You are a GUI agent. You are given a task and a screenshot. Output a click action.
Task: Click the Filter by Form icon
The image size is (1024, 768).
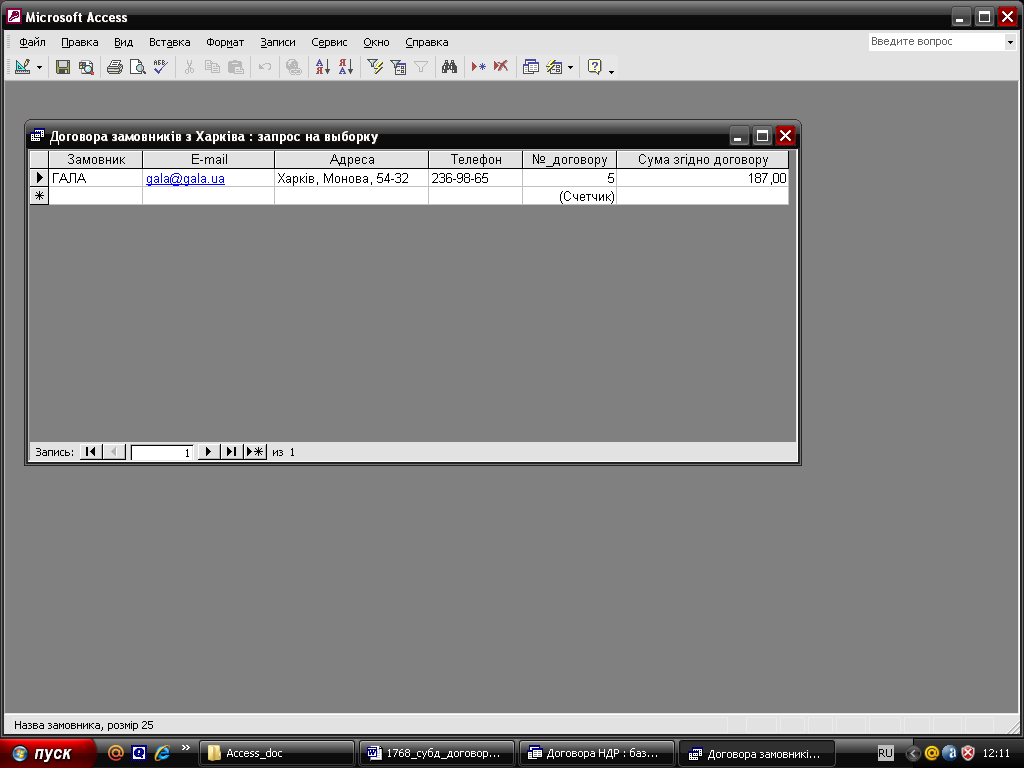pos(398,67)
